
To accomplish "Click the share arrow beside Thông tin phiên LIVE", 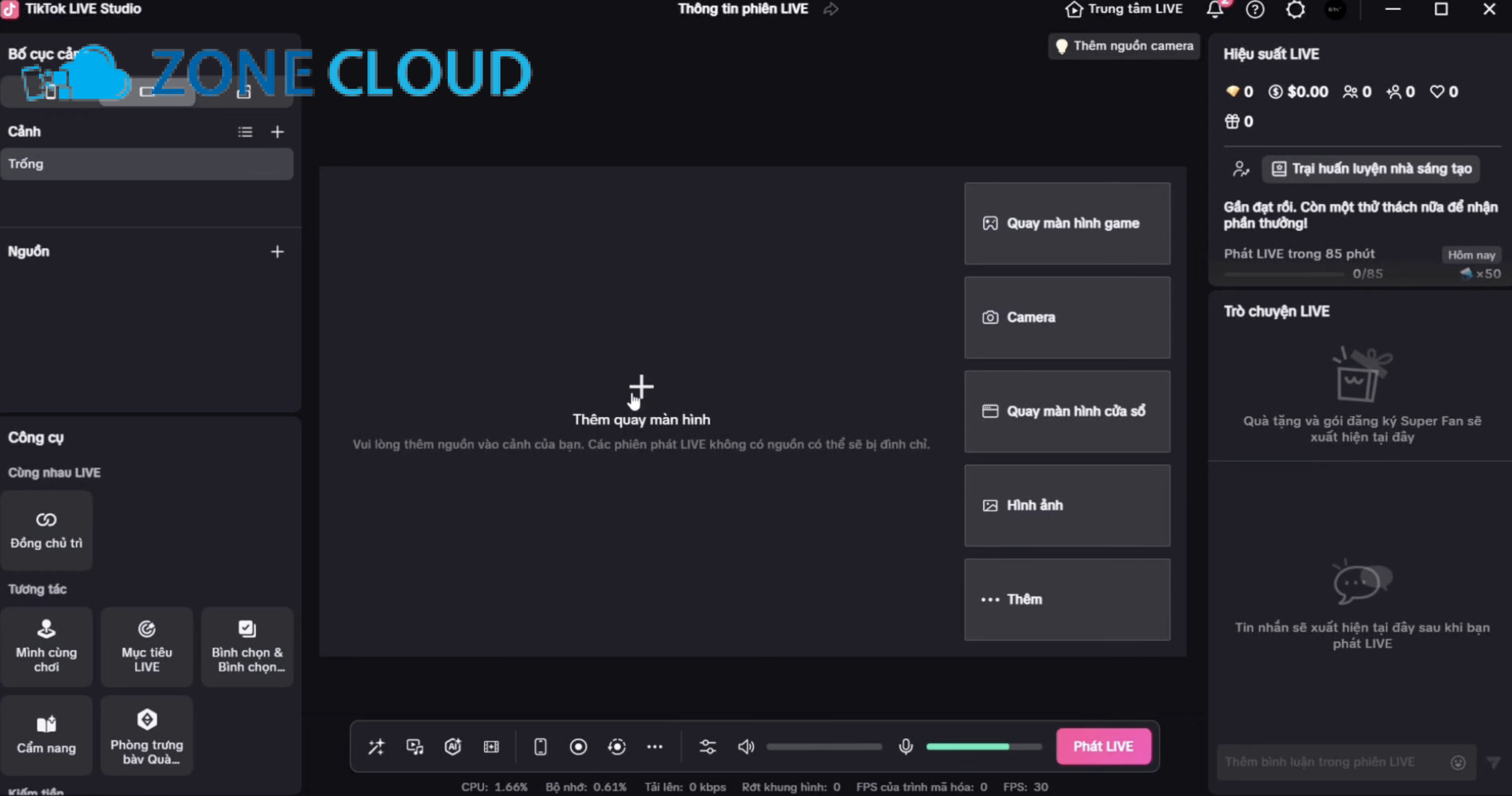I will pos(831,9).
